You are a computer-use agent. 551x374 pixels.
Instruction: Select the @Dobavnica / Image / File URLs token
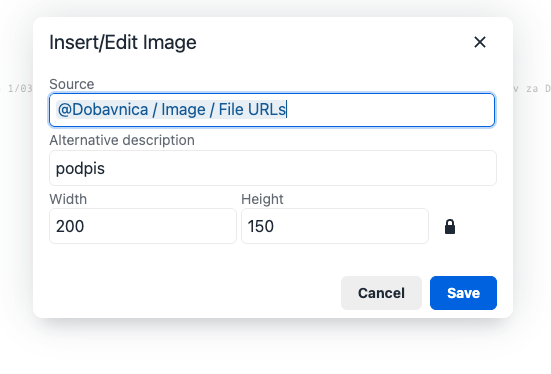(x=172, y=109)
